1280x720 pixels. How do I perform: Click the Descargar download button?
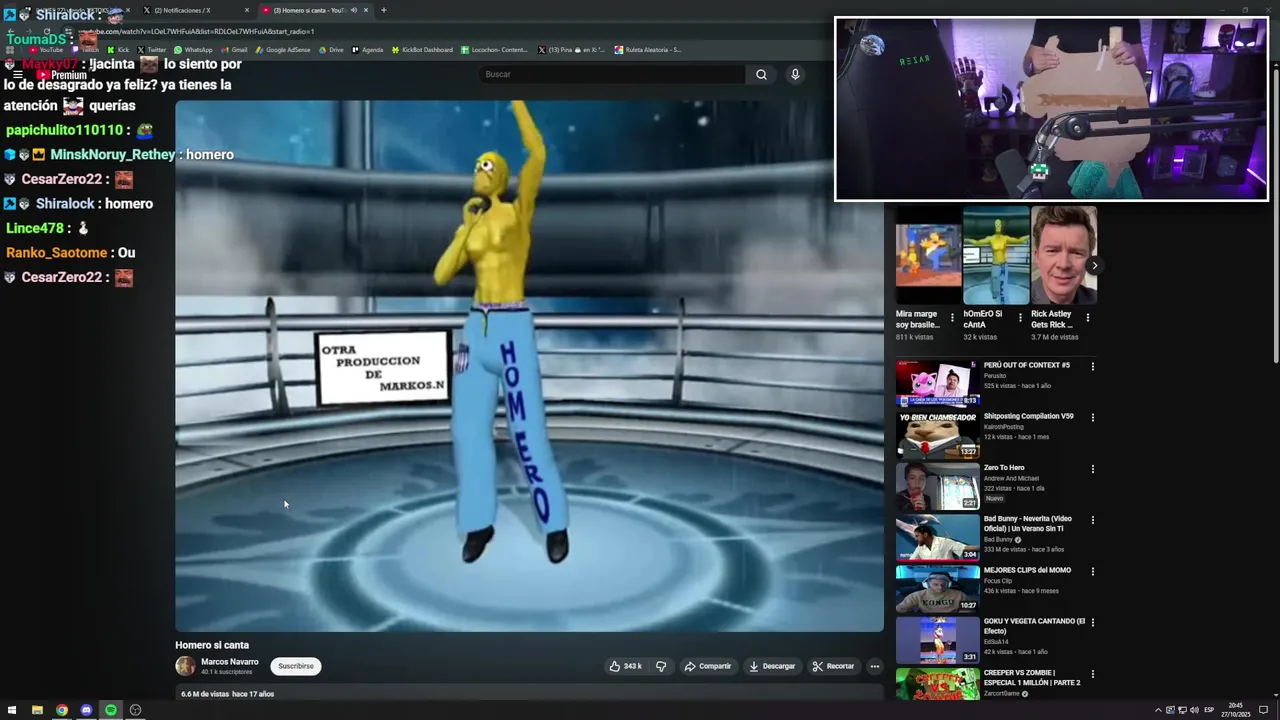point(772,666)
